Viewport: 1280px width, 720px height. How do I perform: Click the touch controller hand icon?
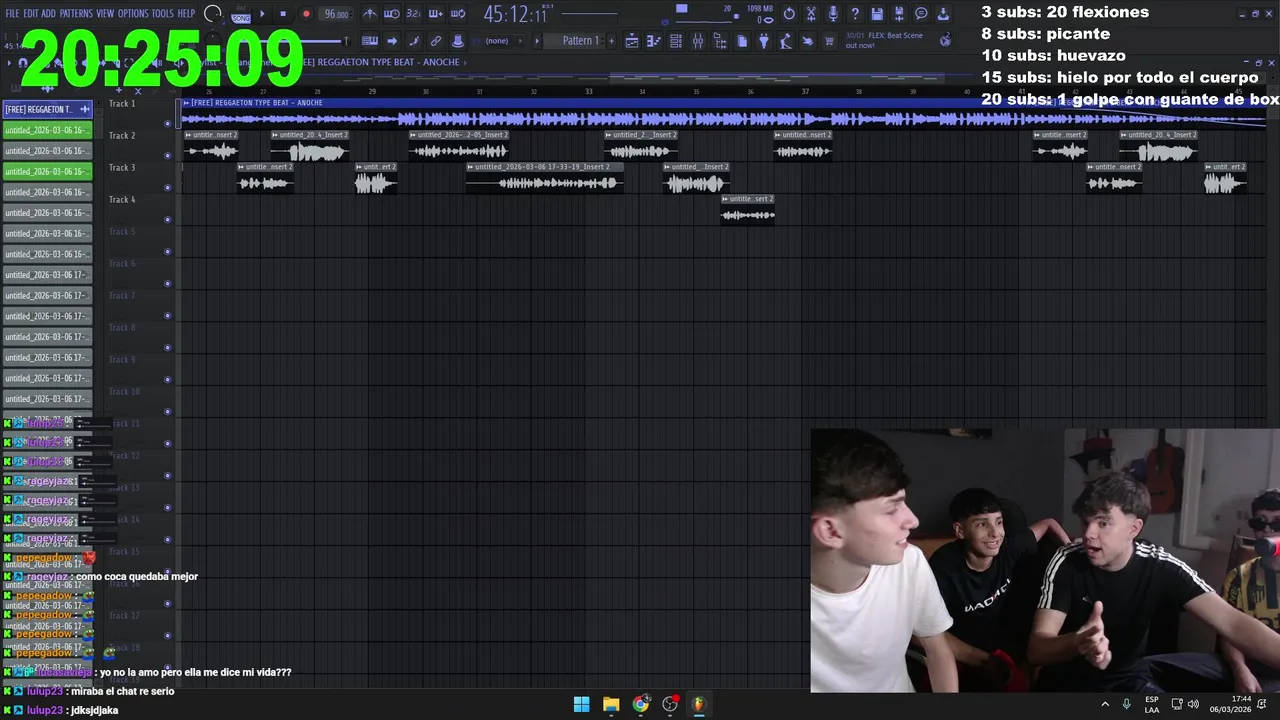(808, 41)
